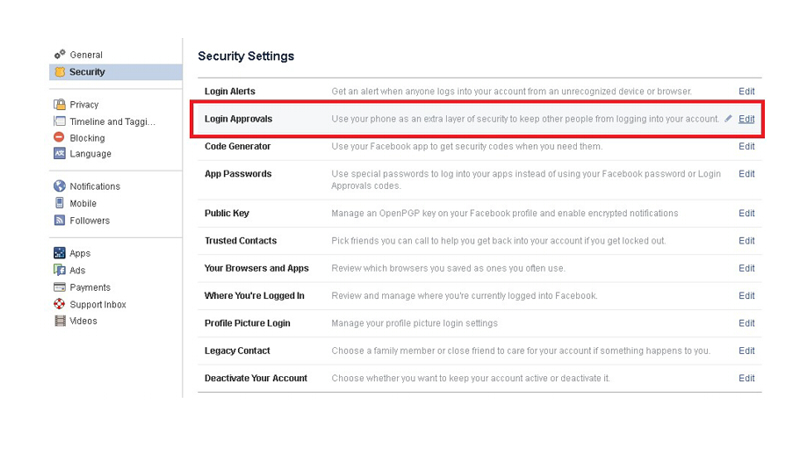Image resolution: width=793 pixels, height=453 pixels.
Task: Open Privacy via its padlock icon
Action: (60, 105)
